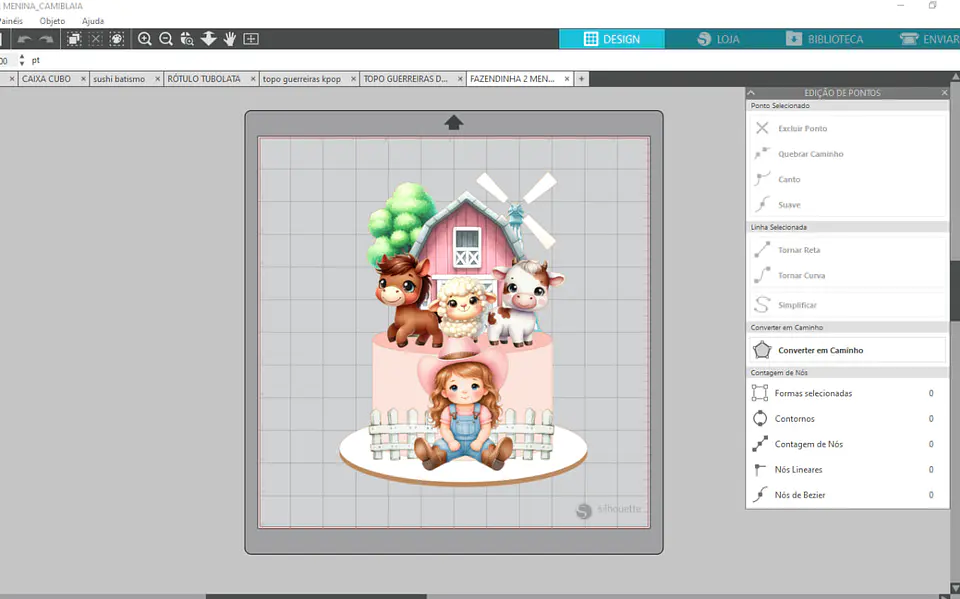Click the horizontal scrollbar thumb
The width and height of the screenshot is (960, 599).
pyautogui.click(x=316, y=596)
